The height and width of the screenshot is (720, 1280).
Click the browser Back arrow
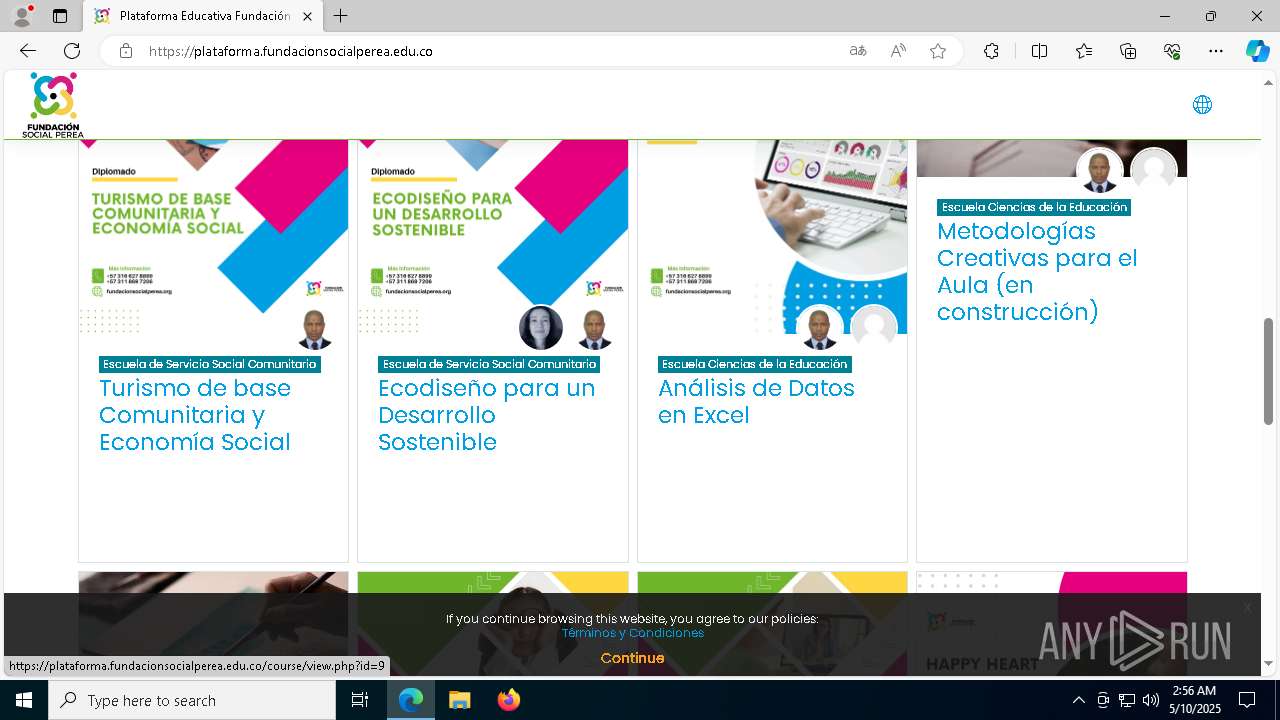[28, 51]
